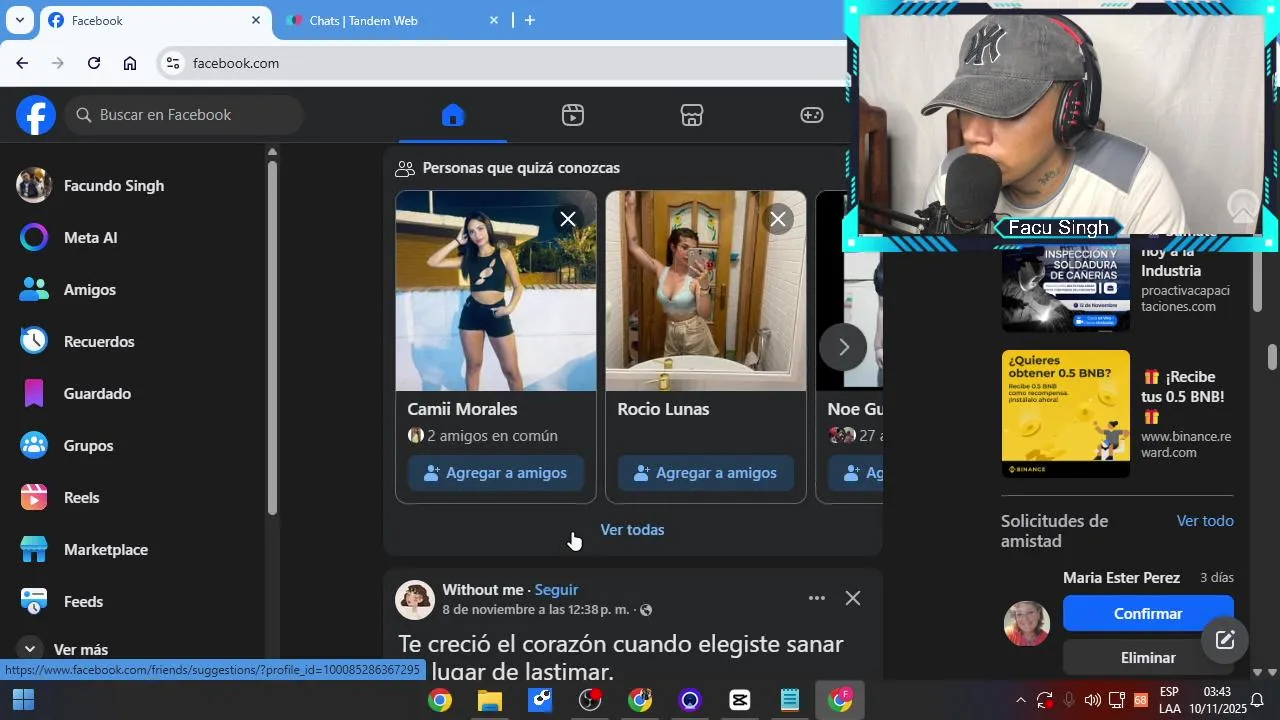
Task: Add Camii Morales as a friend
Action: pos(496,473)
